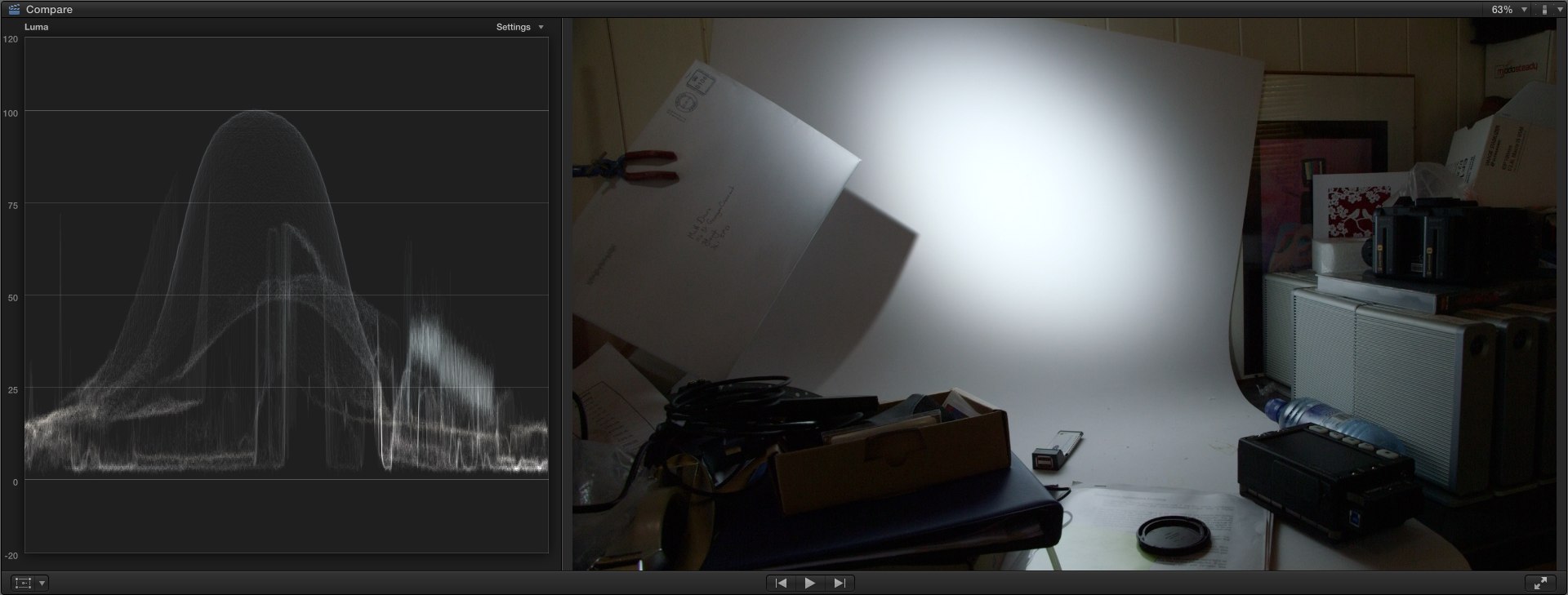This screenshot has width=1568, height=595.
Task: Open the Transform tool dropdown arrow
Action: pyautogui.click(x=42, y=583)
